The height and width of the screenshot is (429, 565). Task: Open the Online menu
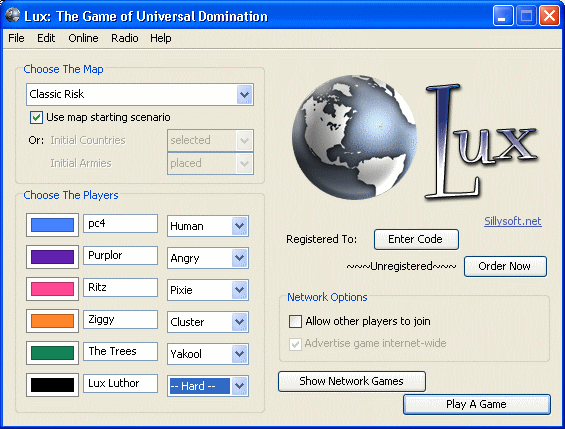[x=83, y=38]
